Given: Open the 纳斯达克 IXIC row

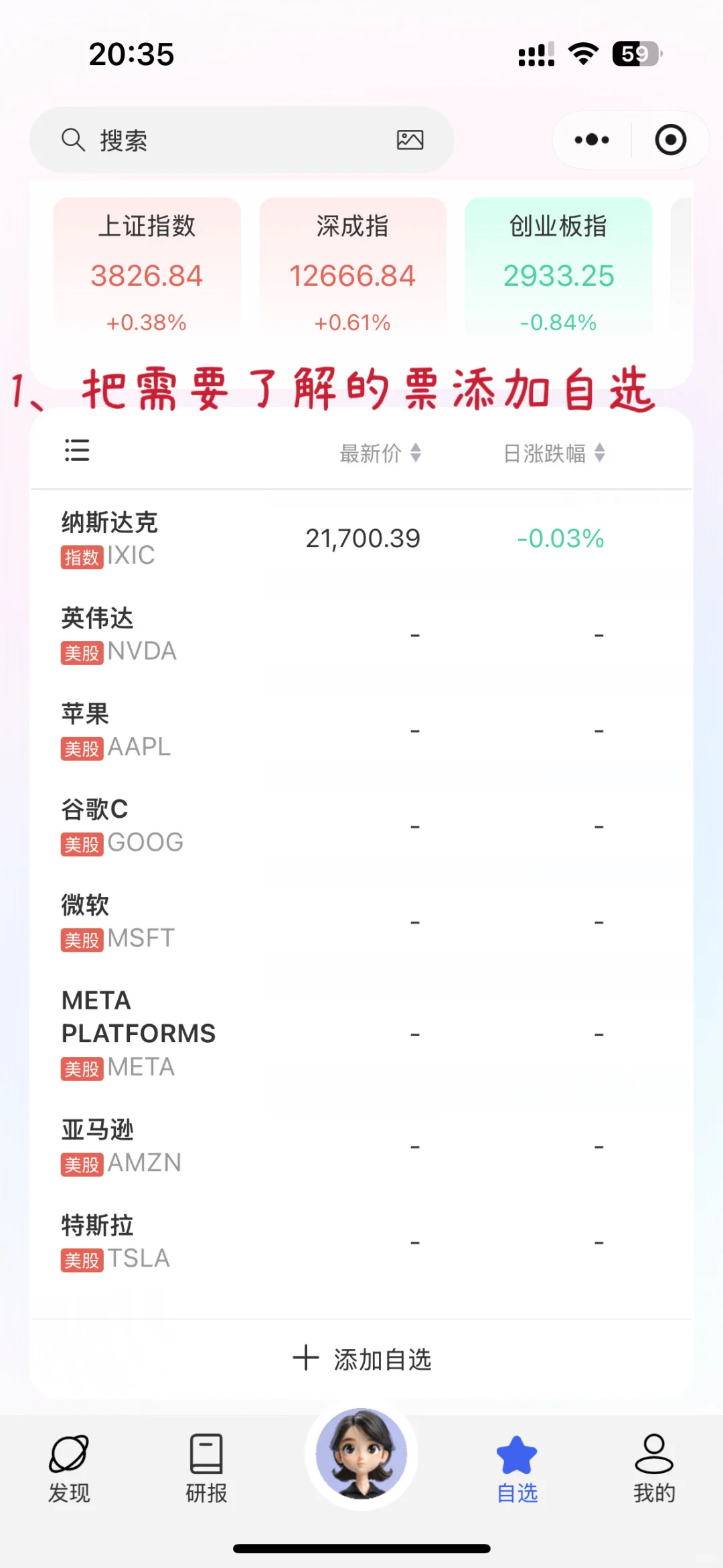Looking at the screenshot, I should point(361,539).
